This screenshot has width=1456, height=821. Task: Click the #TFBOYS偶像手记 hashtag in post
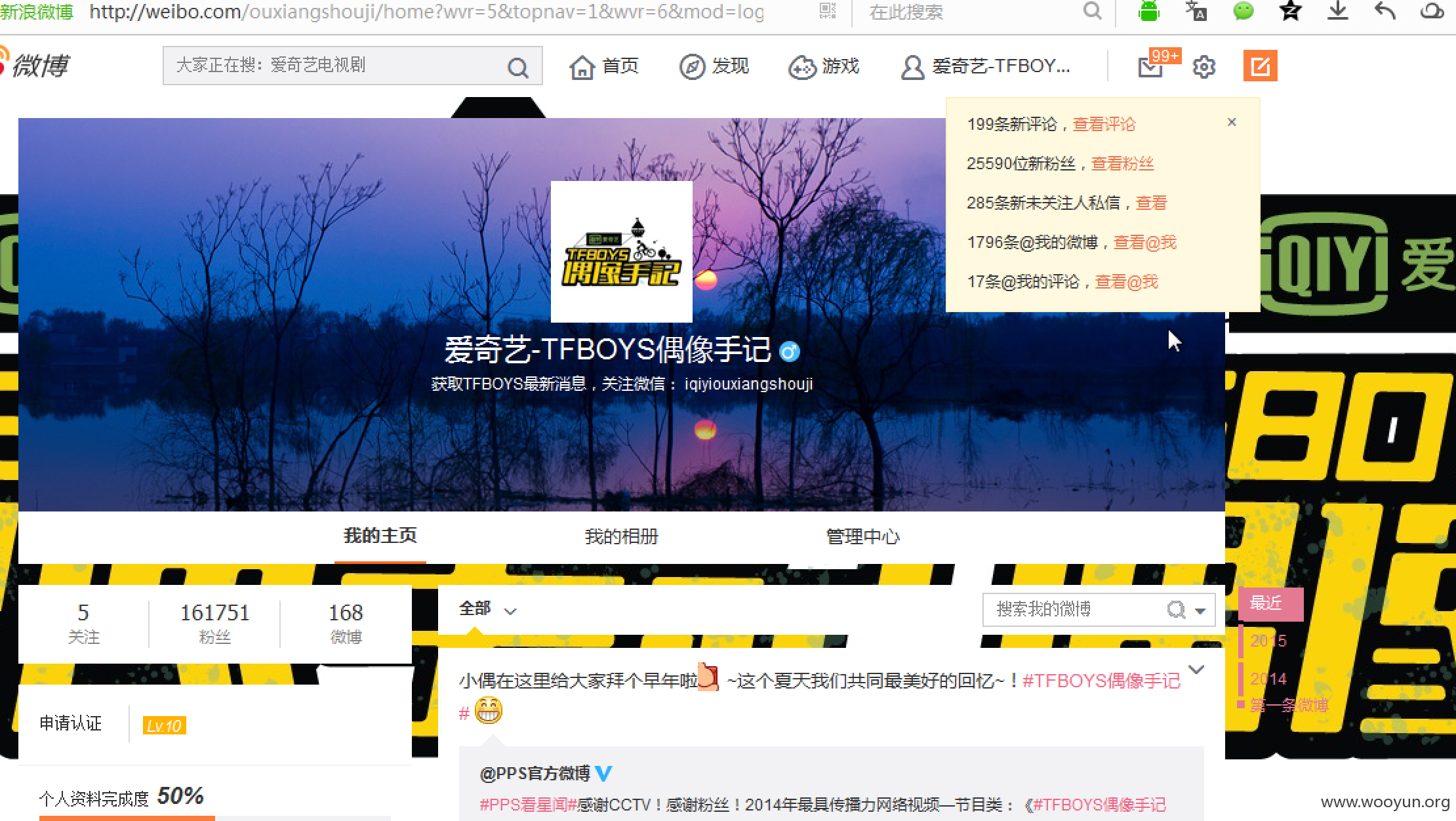click(x=1101, y=681)
